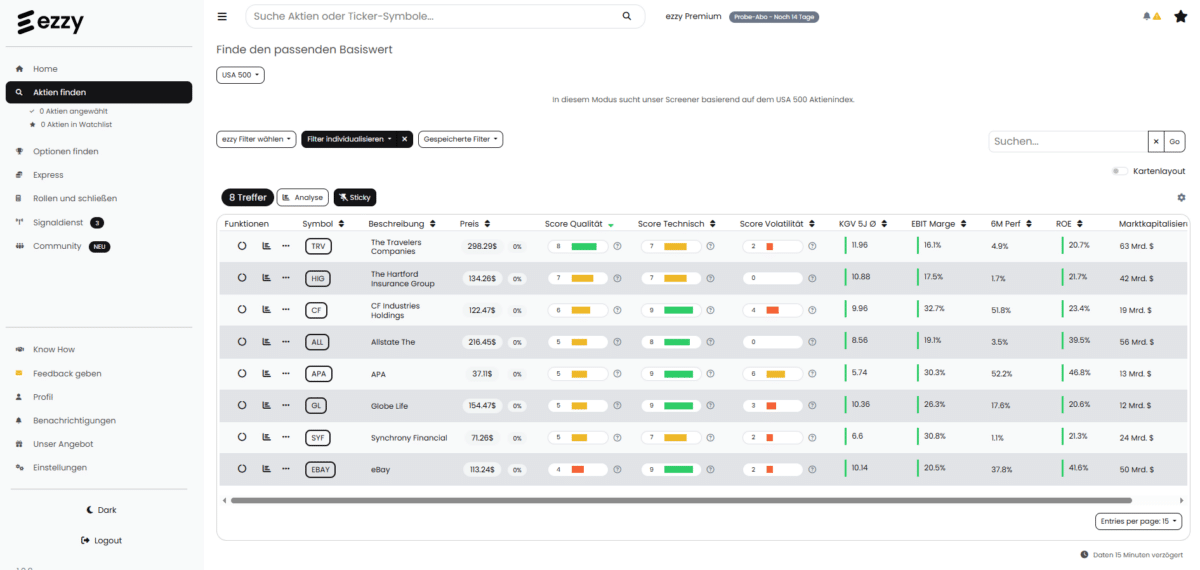
Task: Clear individualized filter with X icon
Action: click(x=405, y=139)
